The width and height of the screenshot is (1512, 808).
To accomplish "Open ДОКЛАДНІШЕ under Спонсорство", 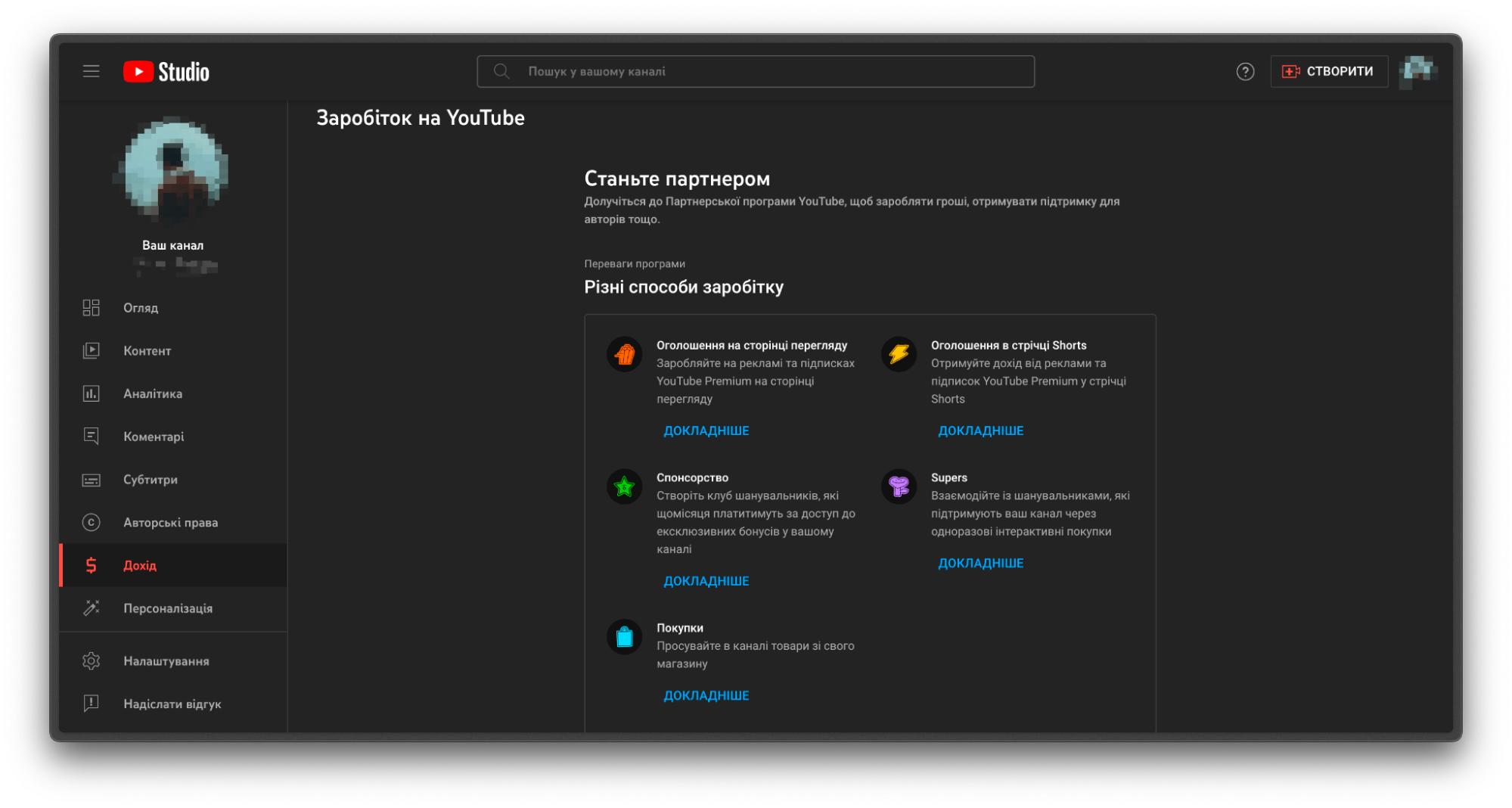I will tap(706, 581).
